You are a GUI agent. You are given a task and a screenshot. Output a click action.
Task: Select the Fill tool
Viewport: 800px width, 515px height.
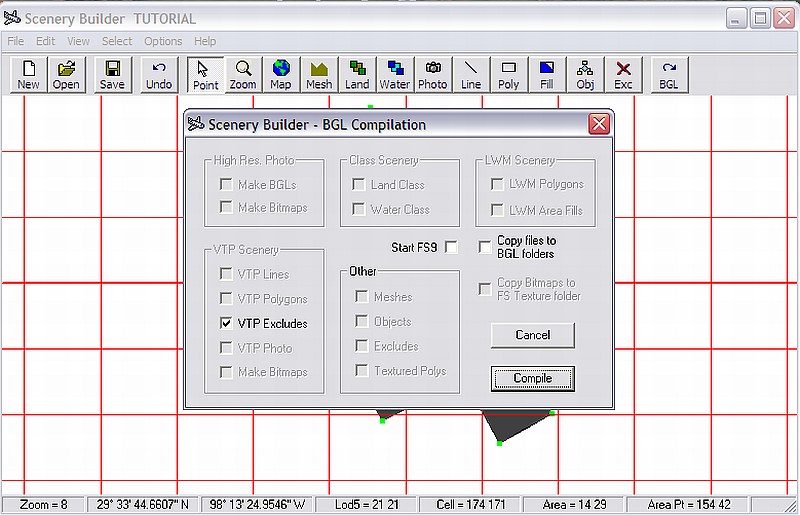tap(547, 75)
